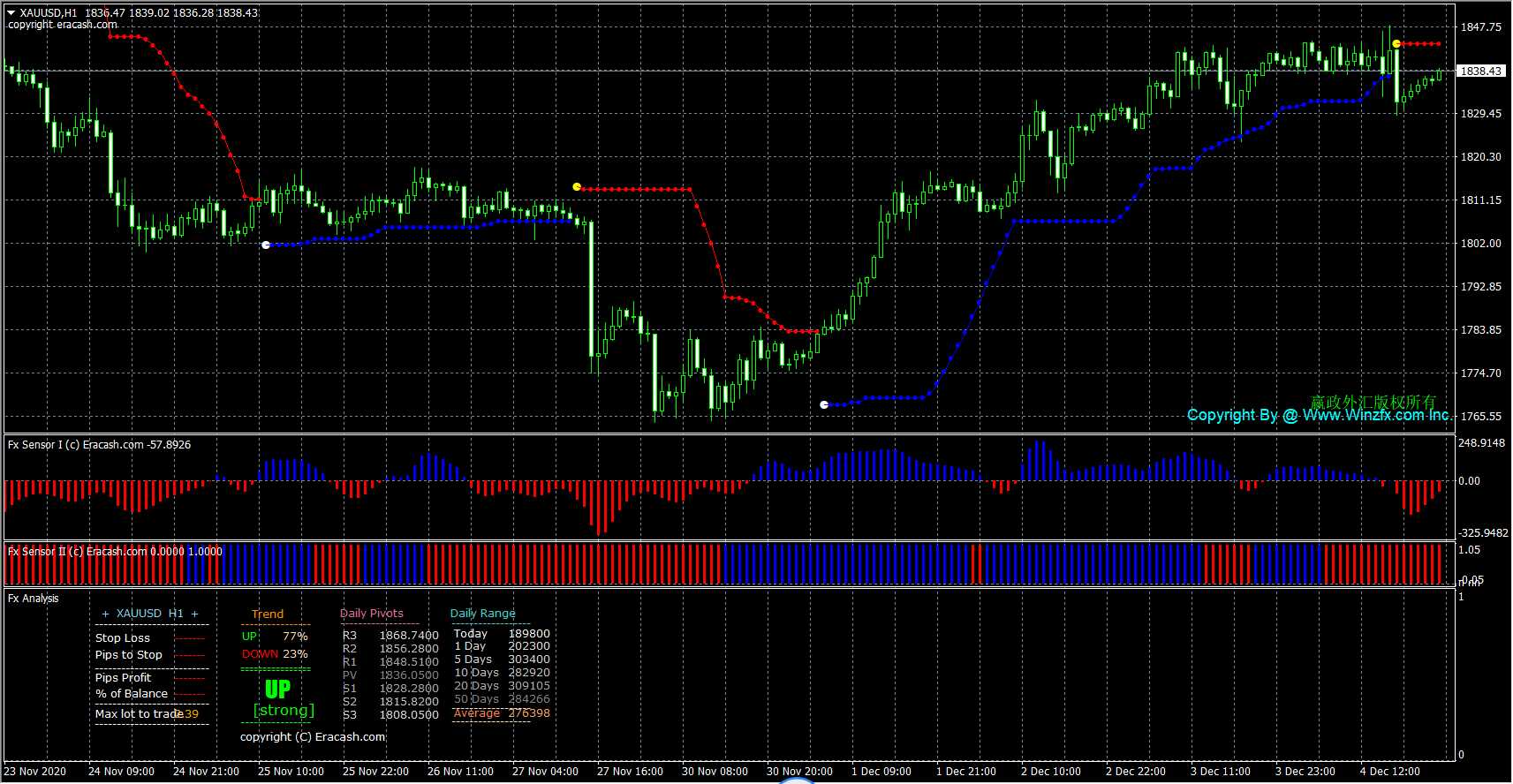The image size is (1513, 784).
Task: Click the copyright (C) Eracash.com panel text
Action: [313, 736]
